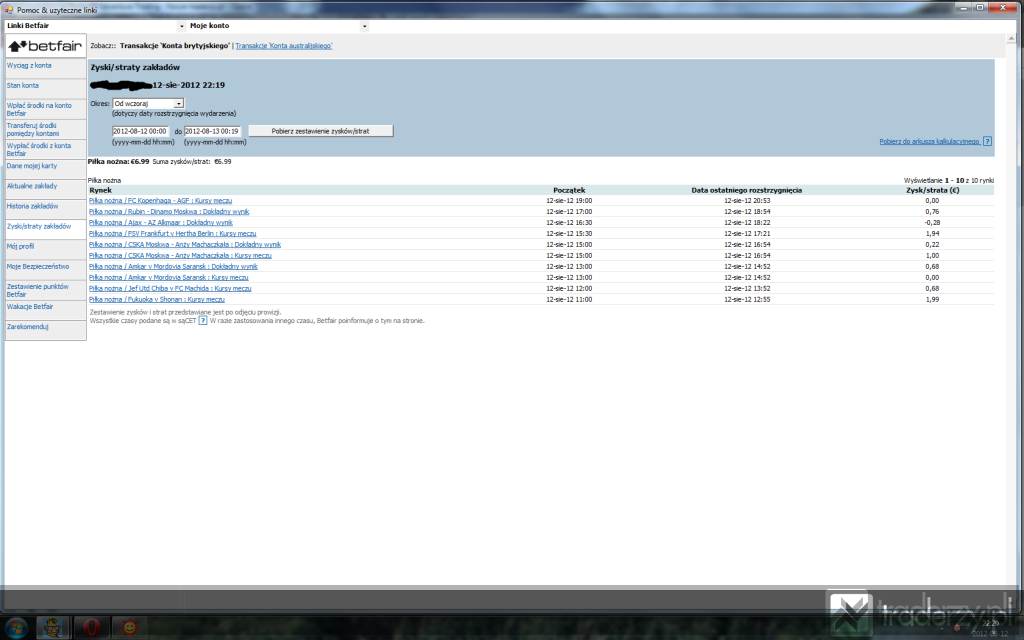Open Rubin - Dinamo Moskwa market link
Image resolution: width=1024 pixels, height=640 pixels.
(169, 212)
